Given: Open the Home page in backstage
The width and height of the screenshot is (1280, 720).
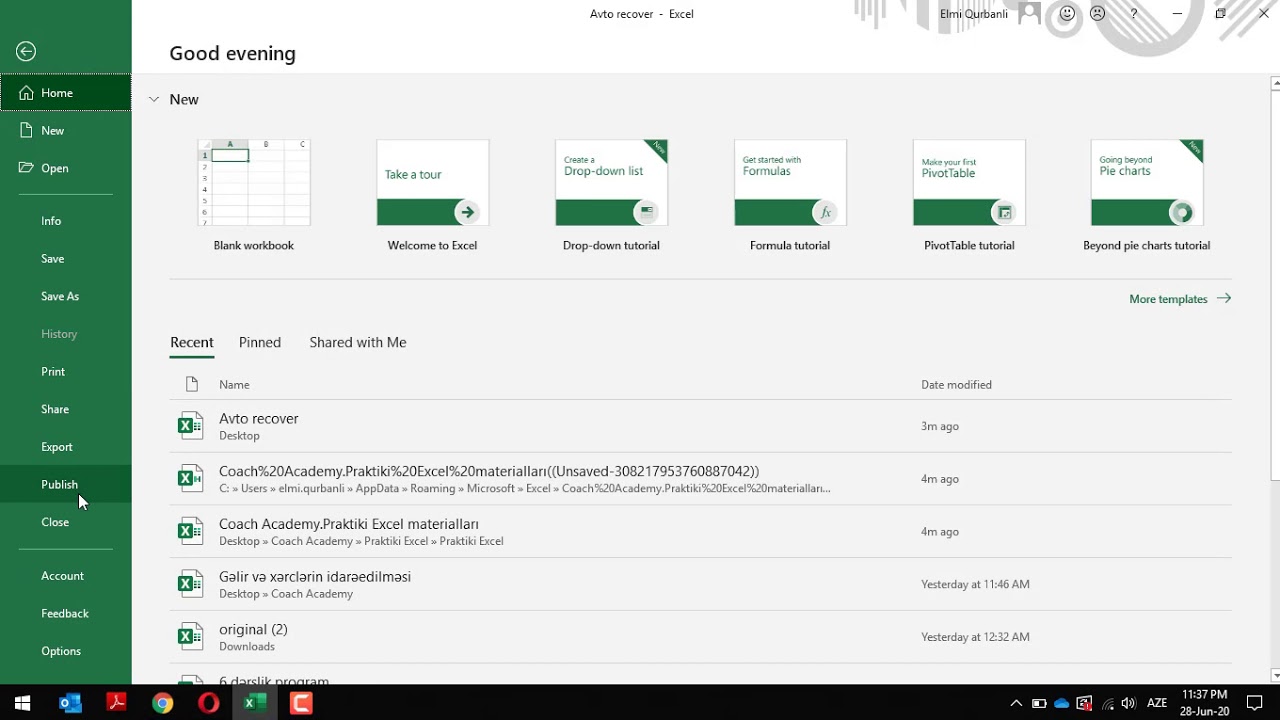Looking at the screenshot, I should click(65, 93).
